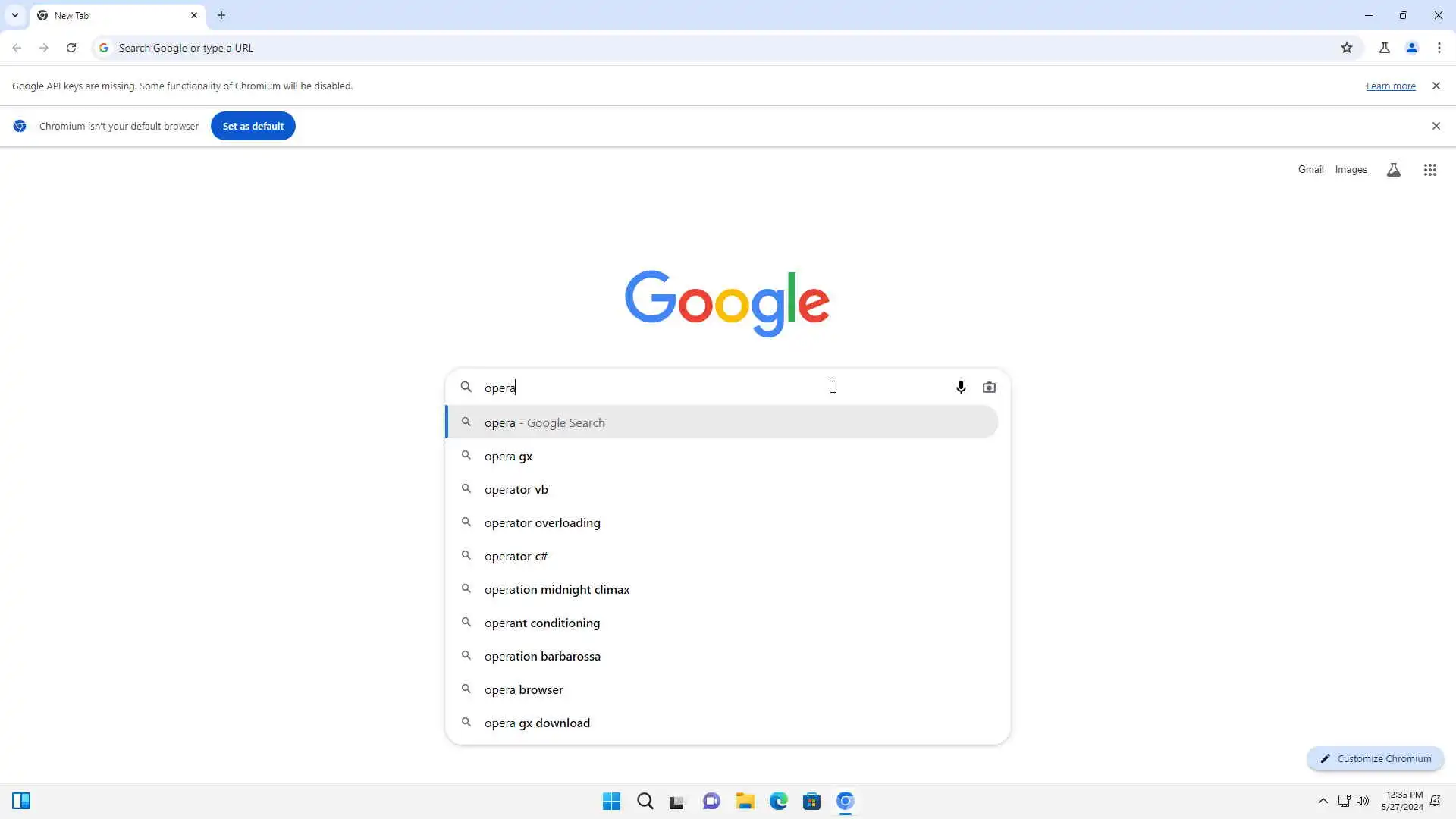
Task: Click the Customize Chromium button
Action: tap(1375, 758)
